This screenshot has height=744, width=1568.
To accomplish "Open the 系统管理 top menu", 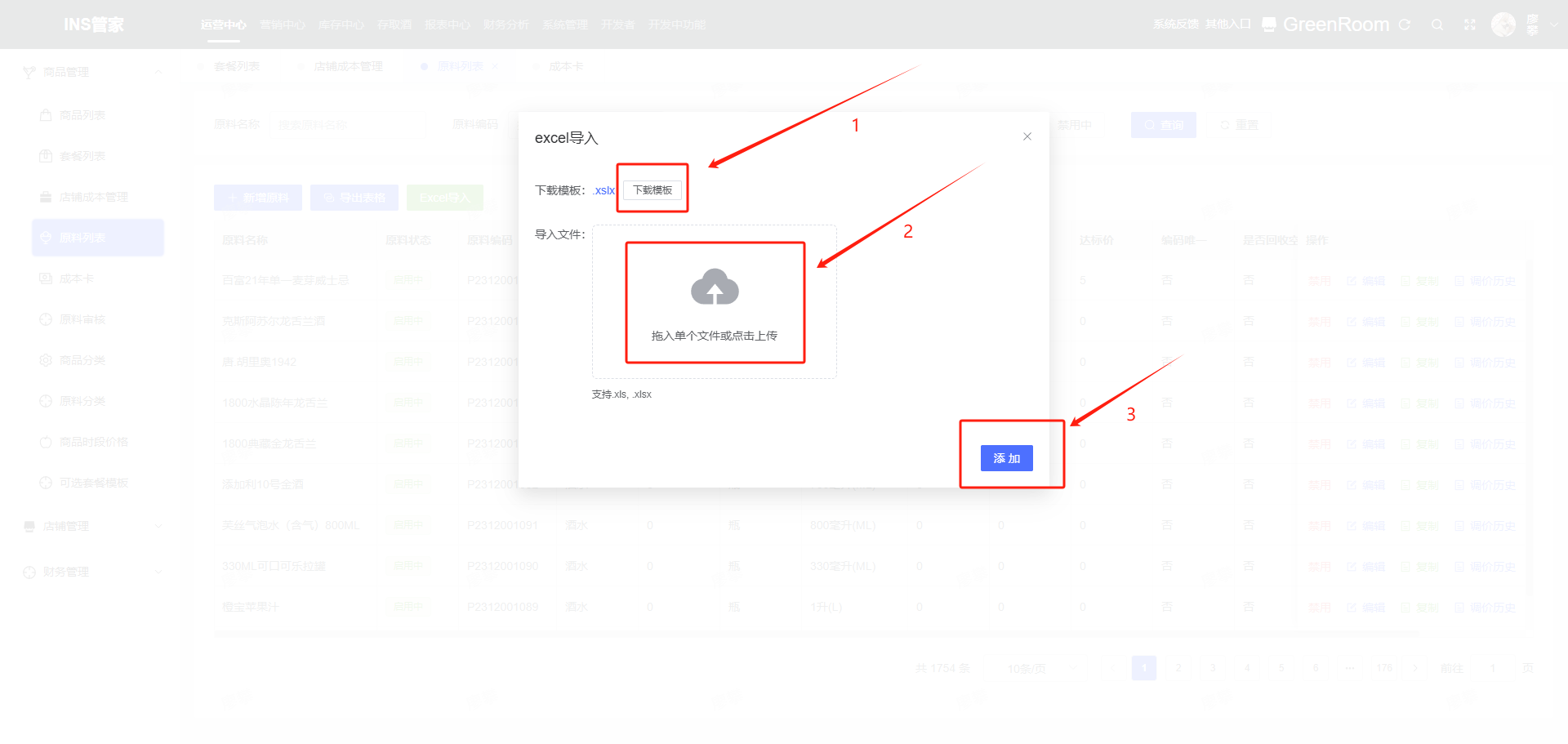I will 565,25.
